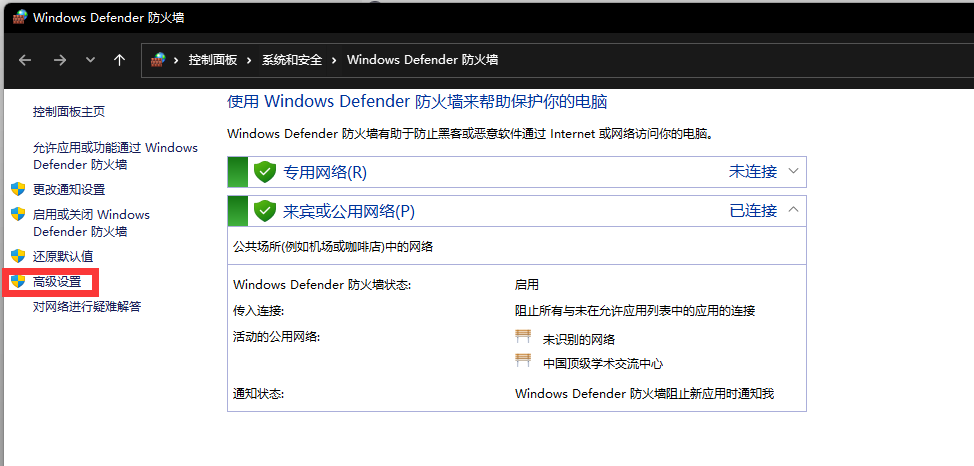Screen dimensions: 974x466
Task: Open 控制面板主页 link
Action: pos(69,112)
